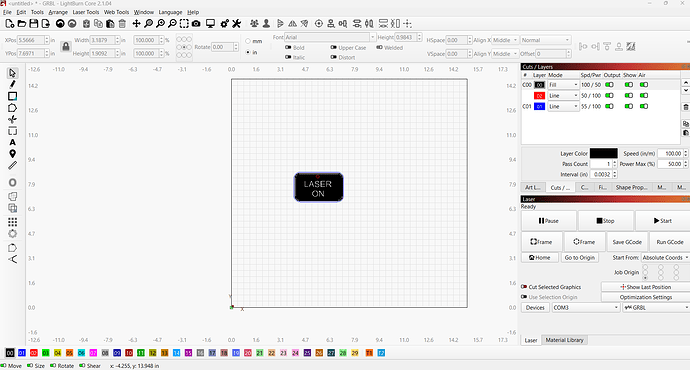Screen dimensions: 690x370
Task: Click the Mirror Horizontal icon
Action: tap(293, 24)
